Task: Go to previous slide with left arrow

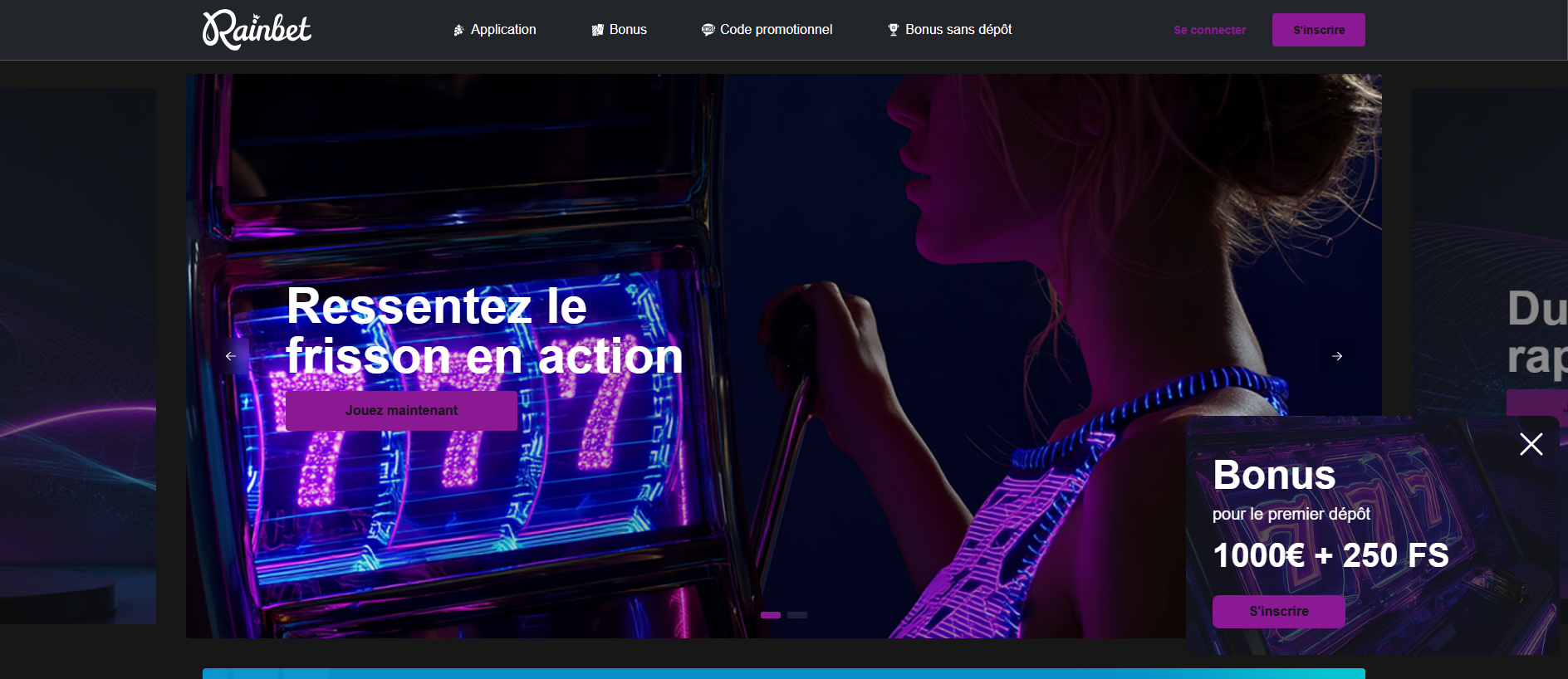Action: pos(231,356)
